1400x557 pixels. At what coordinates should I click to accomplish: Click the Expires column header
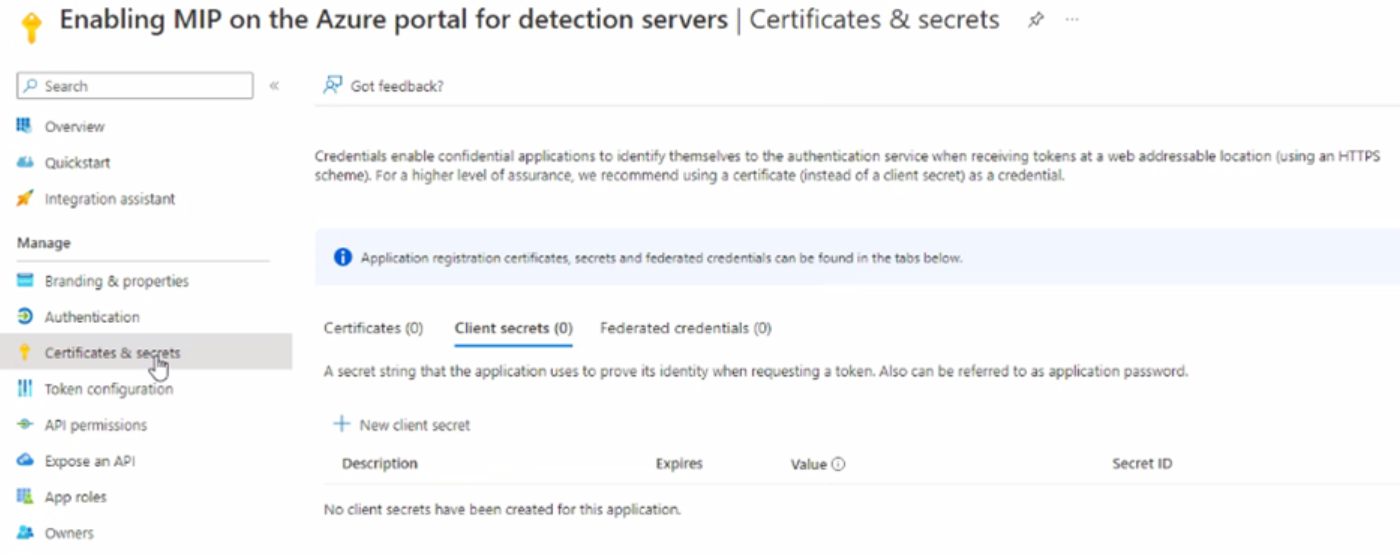tap(679, 464)
